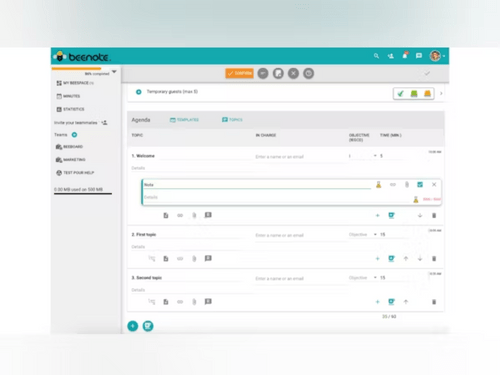Delete Second topic with trash icon
The height and width of the screenshot is (375, 500).
point(434,302)
